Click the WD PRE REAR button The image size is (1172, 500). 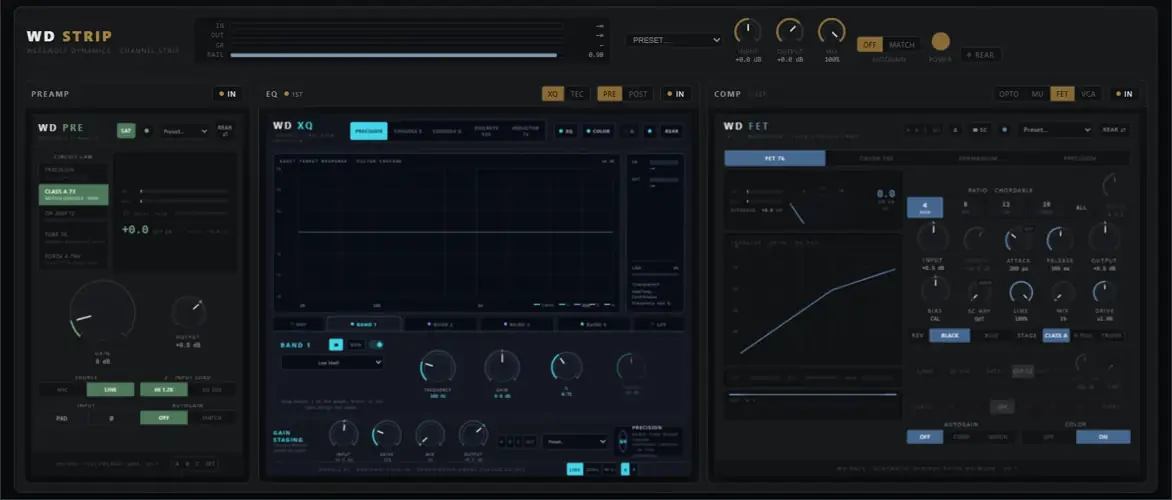click(x=225, y=131)
